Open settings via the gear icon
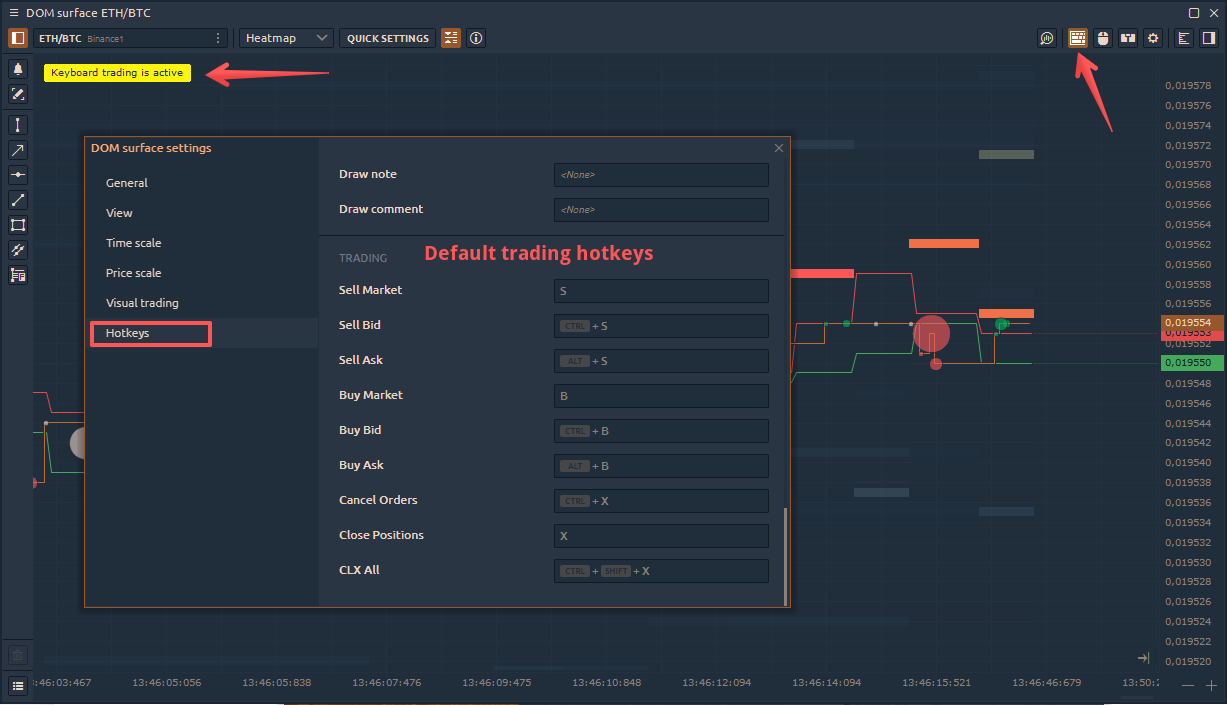Screen dimensions: 1227x705 (x=1153, y=38)
